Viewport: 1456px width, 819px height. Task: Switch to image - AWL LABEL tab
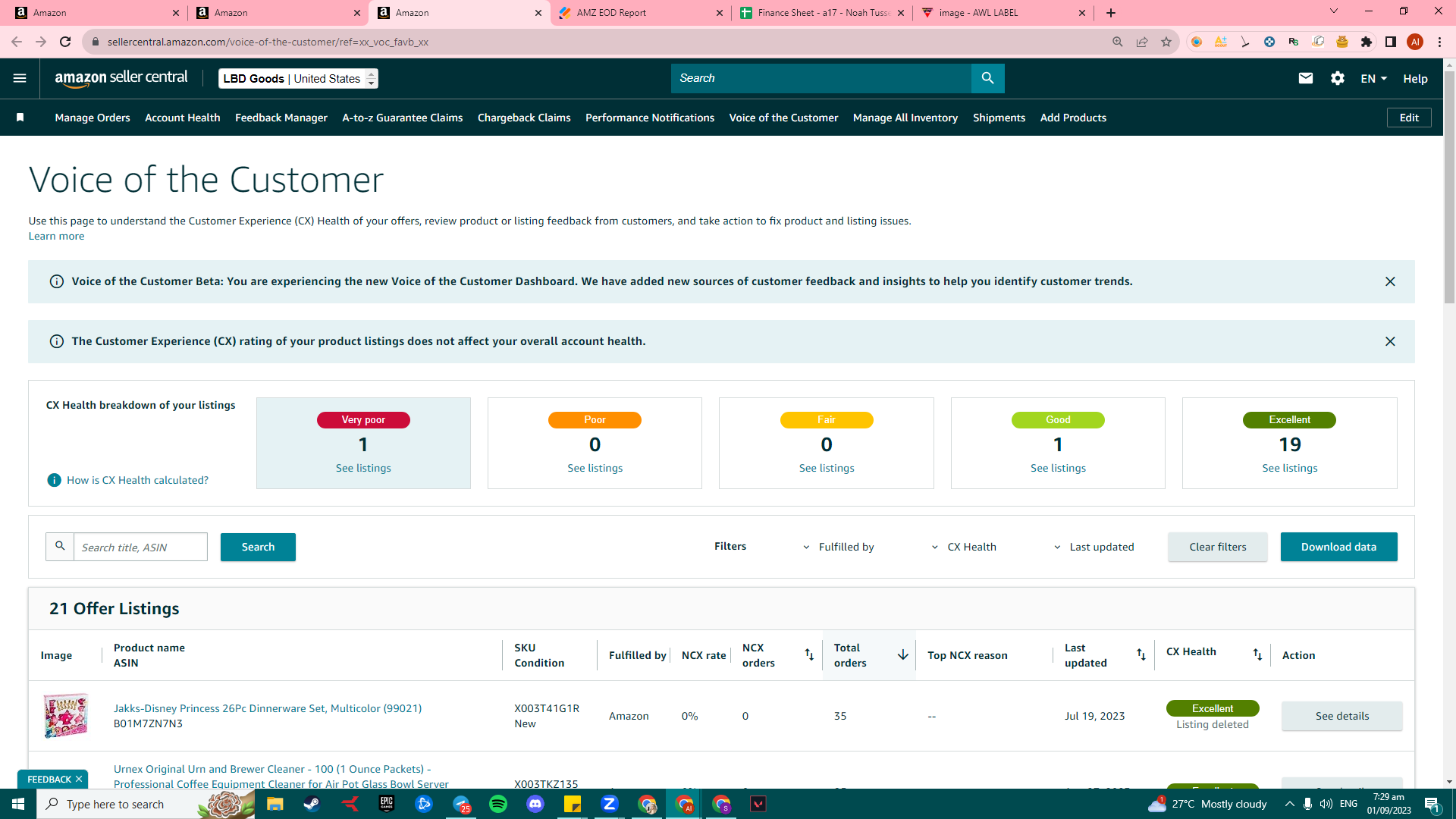(1003, 13)
